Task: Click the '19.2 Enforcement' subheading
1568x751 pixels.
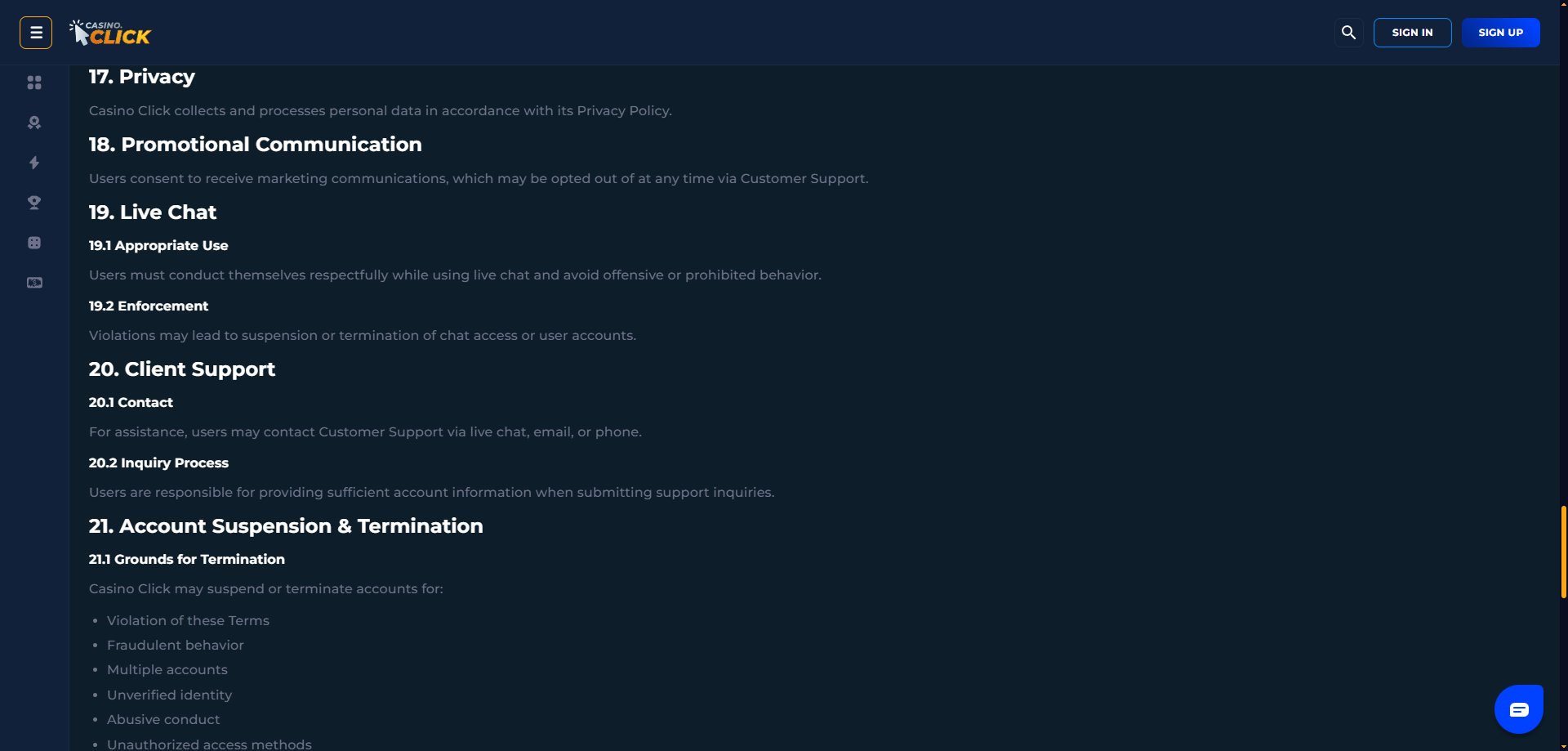Action: 149,306
